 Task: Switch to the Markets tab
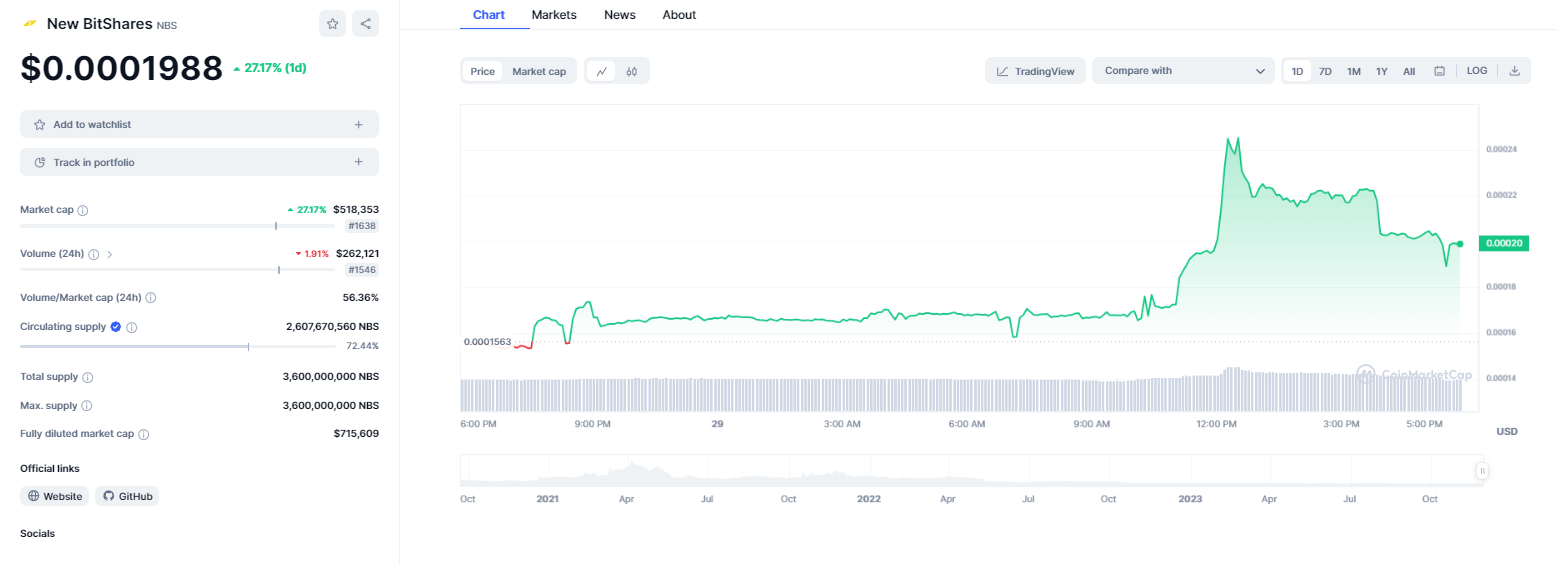coord(553,15)
